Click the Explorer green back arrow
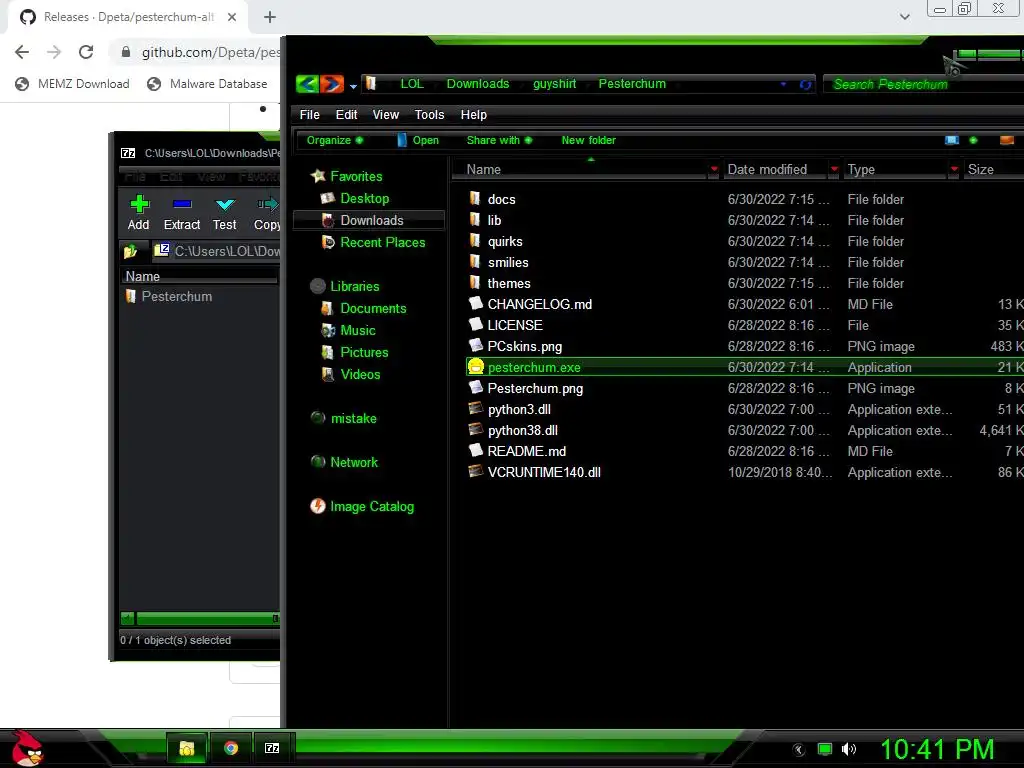The height and width of the screenshot is (768, 1024). 308,84
